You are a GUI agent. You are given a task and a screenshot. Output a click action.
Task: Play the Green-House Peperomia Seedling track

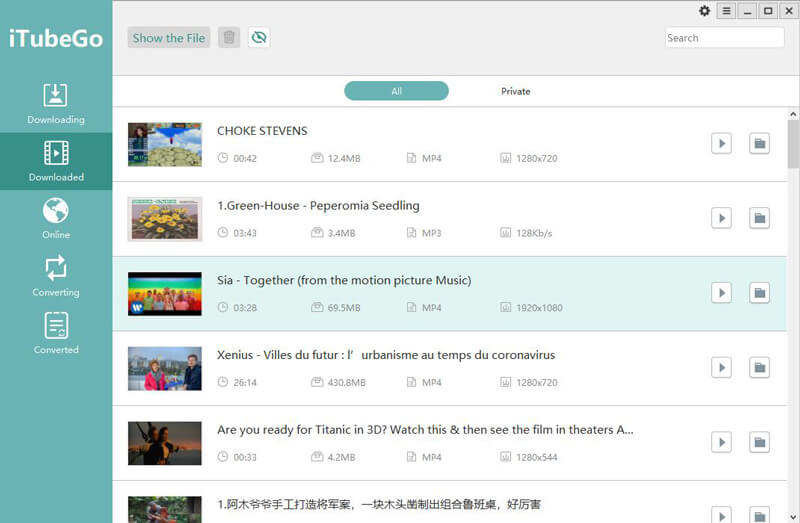721,218
